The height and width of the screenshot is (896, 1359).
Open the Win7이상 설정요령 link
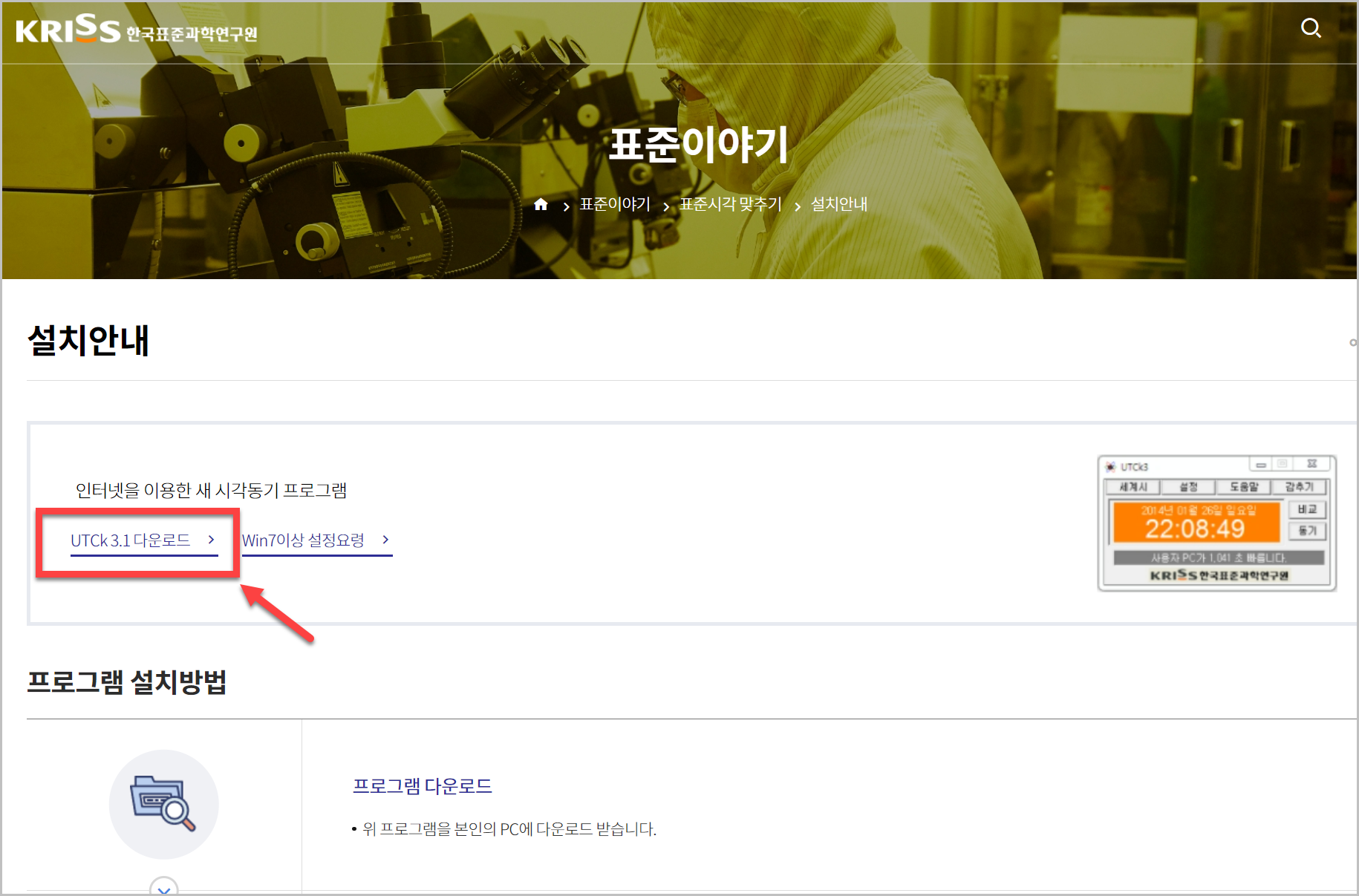(317, 540)
